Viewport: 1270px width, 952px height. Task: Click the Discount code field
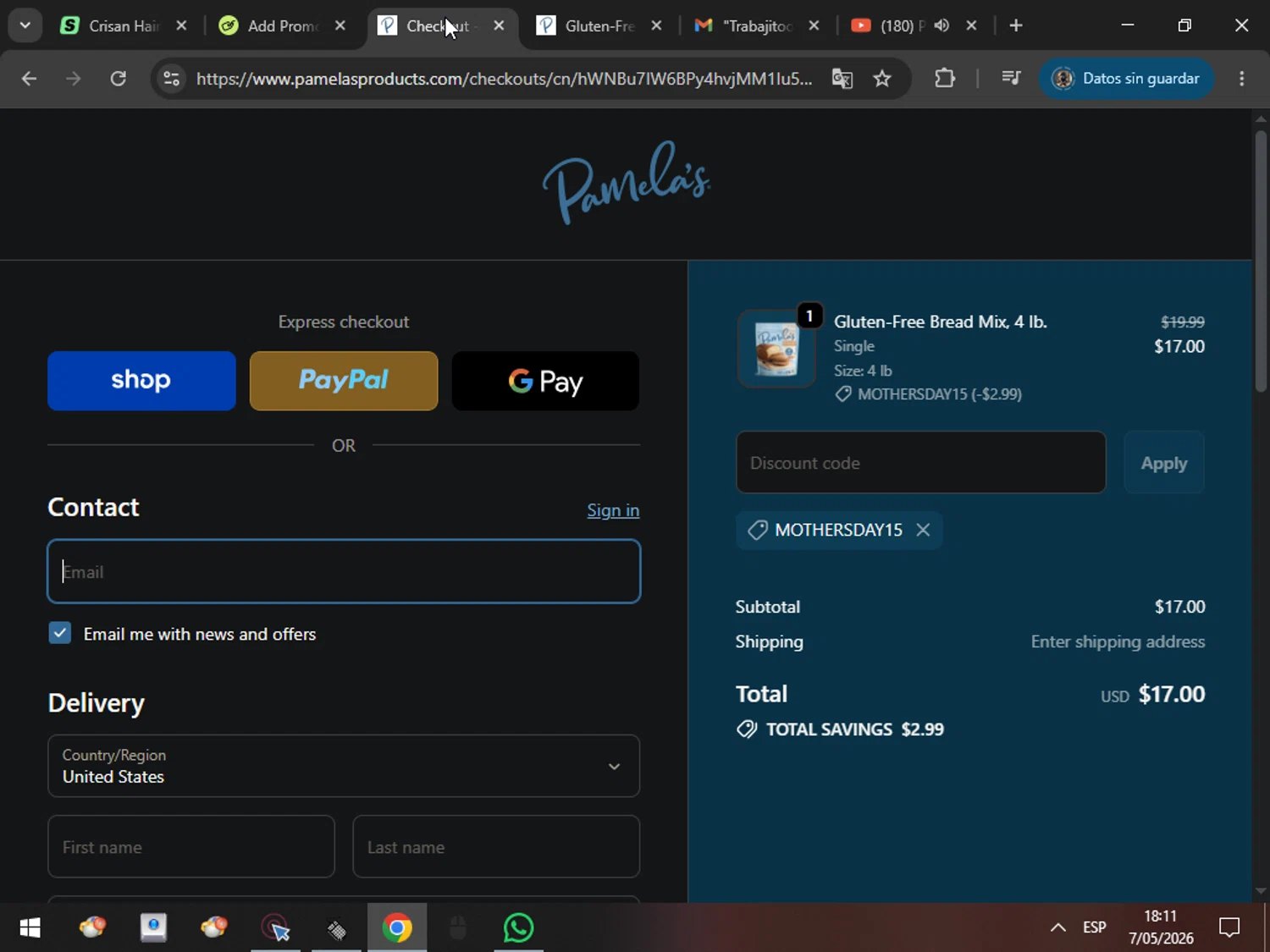tap(921, 462)
